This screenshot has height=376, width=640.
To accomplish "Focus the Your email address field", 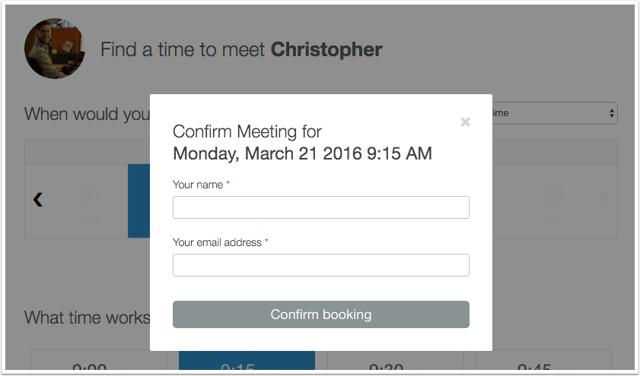I will coord(321,265).
